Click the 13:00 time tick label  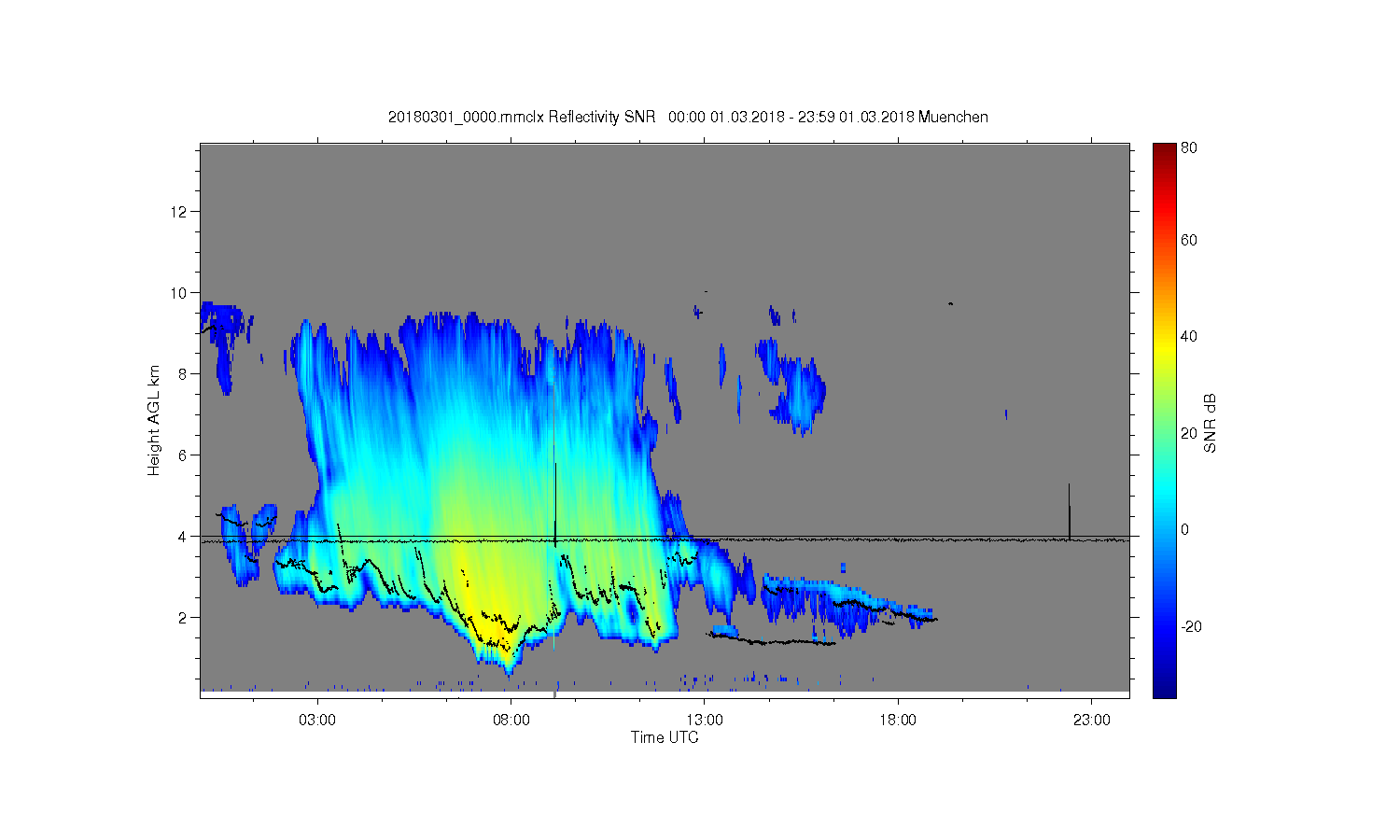pos(705,720)
